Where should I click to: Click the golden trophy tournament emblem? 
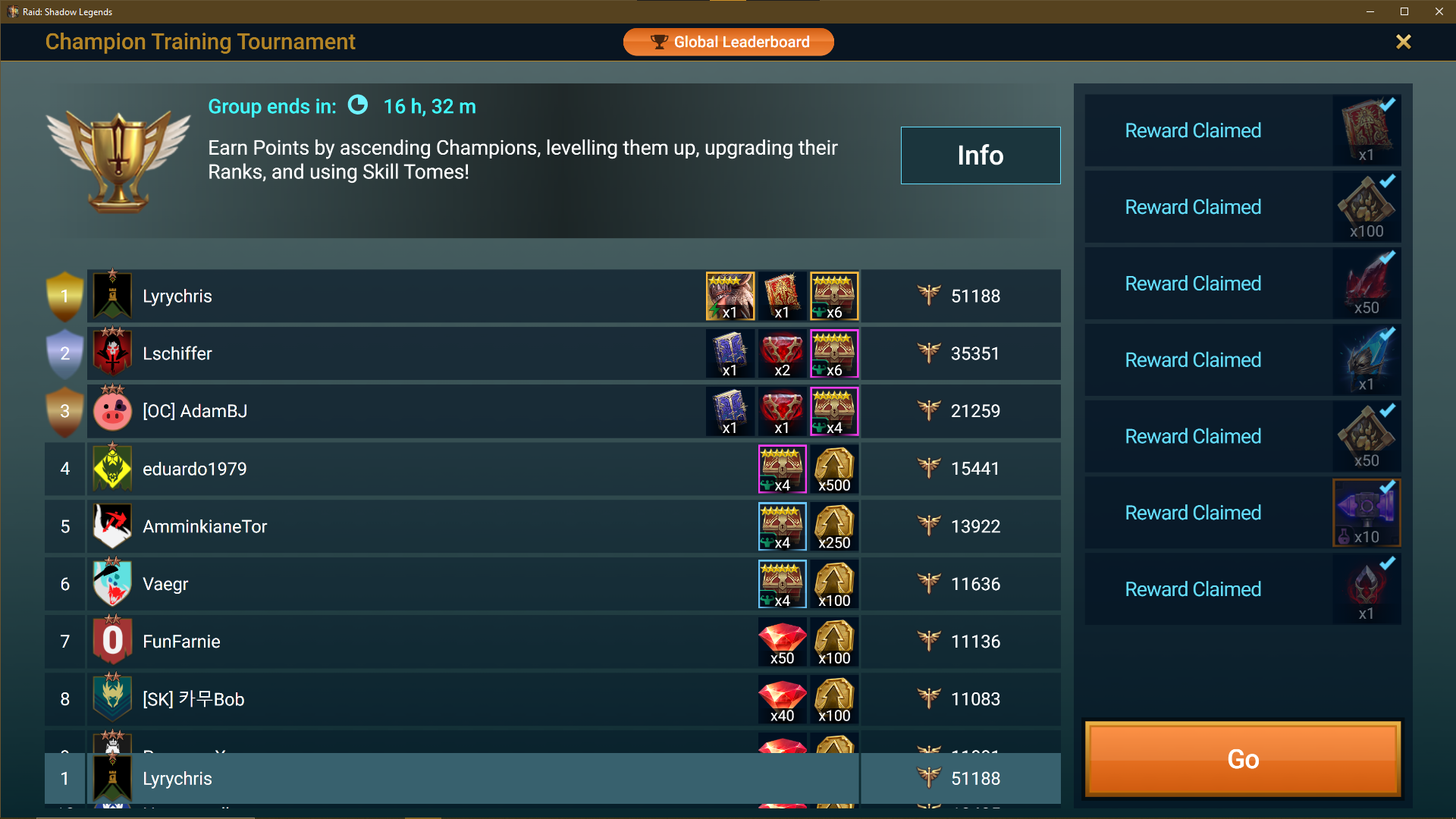[x=118, y=161]
